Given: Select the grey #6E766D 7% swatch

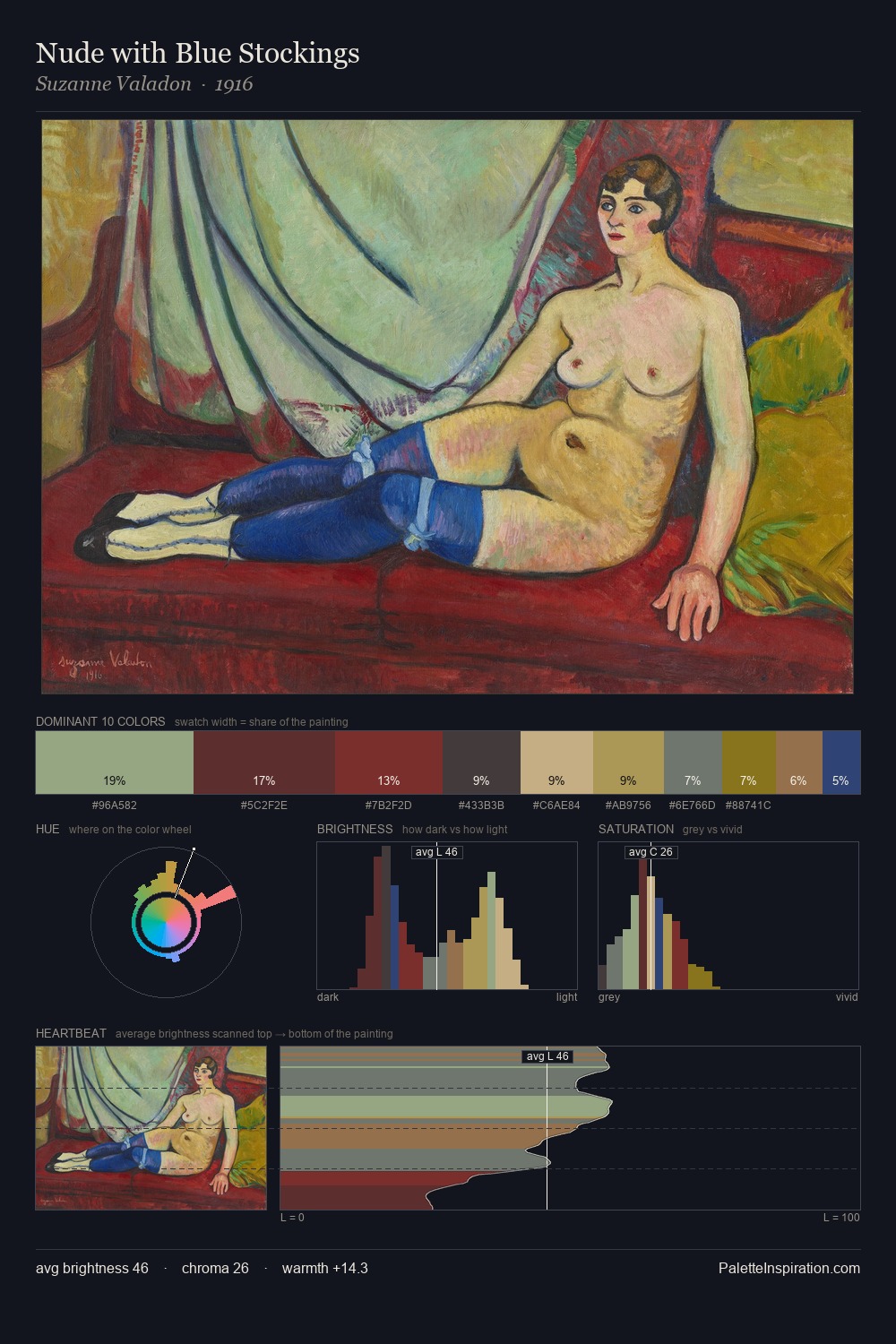Looking at the screenshot, I should [x=693, y=762].
